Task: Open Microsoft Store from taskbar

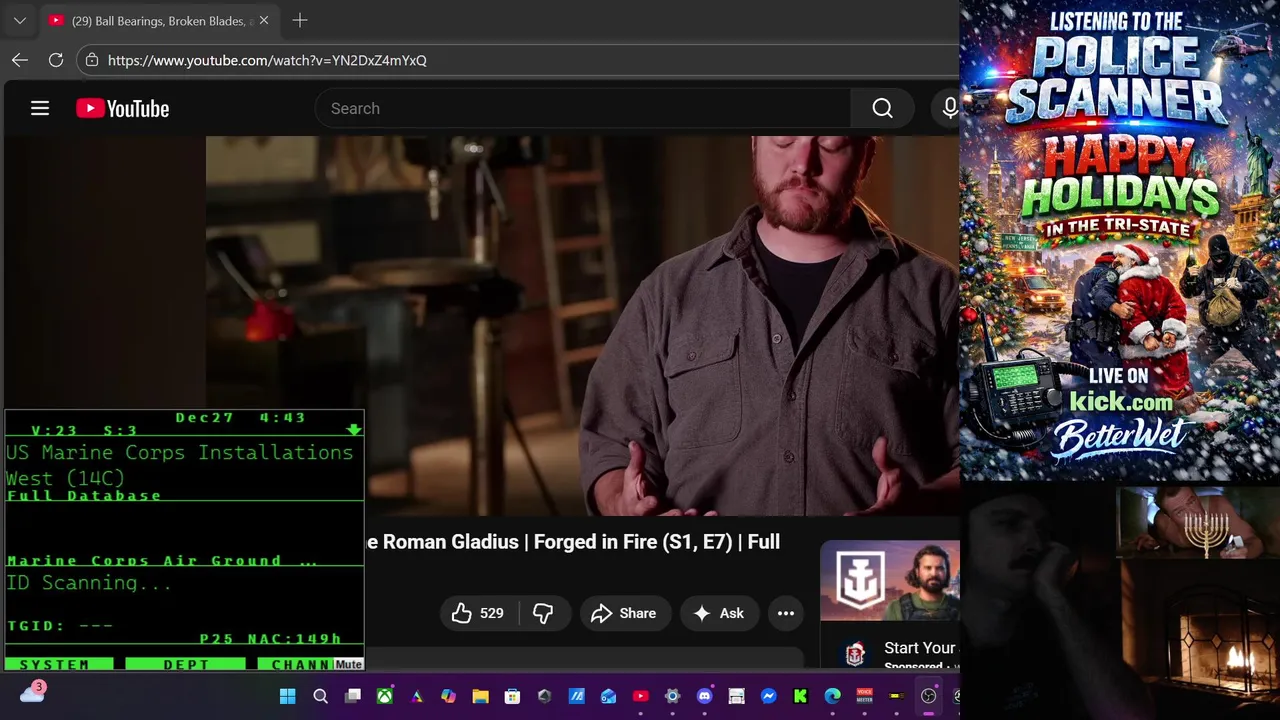Action: pos(512,696)
